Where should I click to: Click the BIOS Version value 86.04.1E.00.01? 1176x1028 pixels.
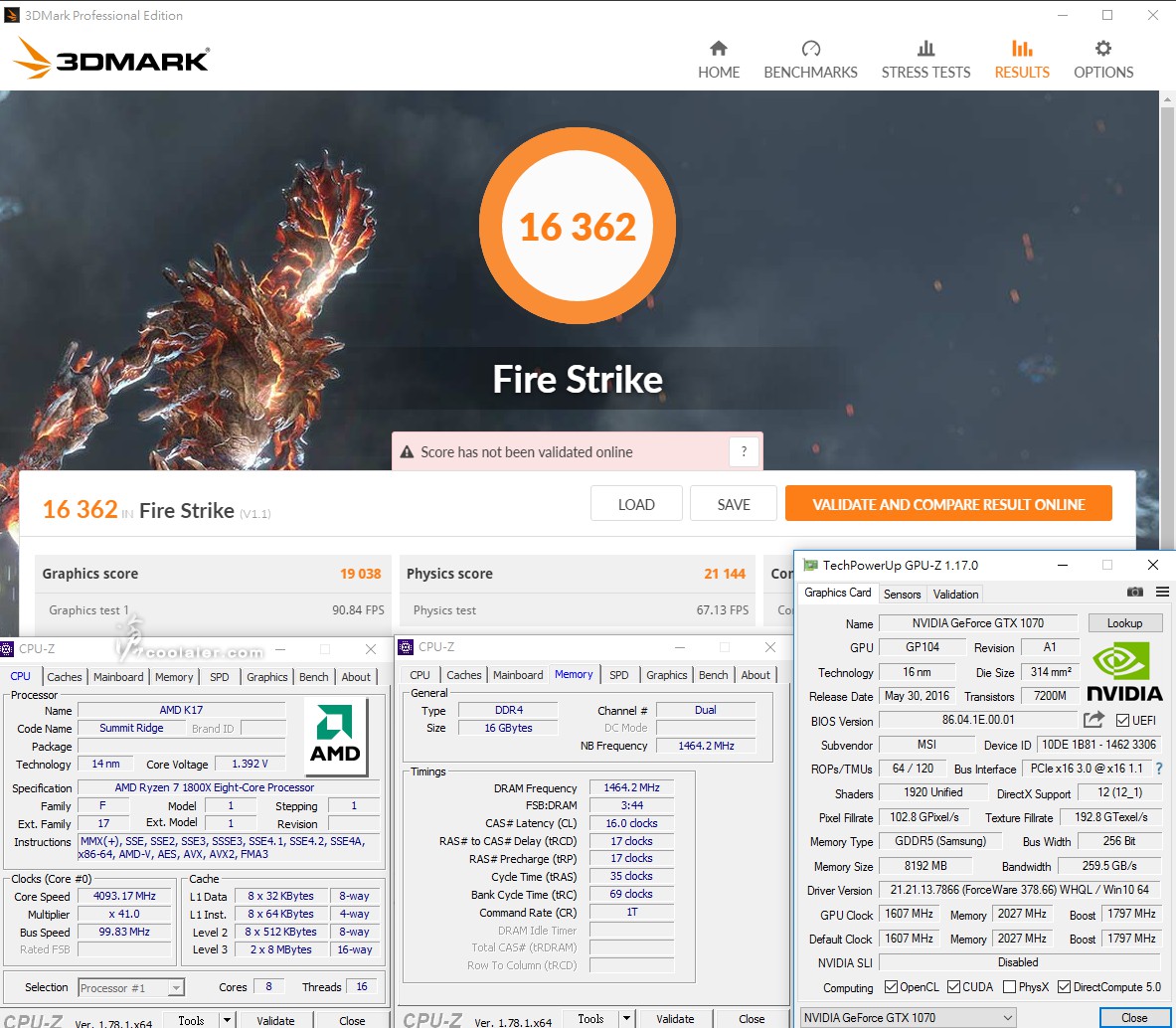click(x=978, y=720)
